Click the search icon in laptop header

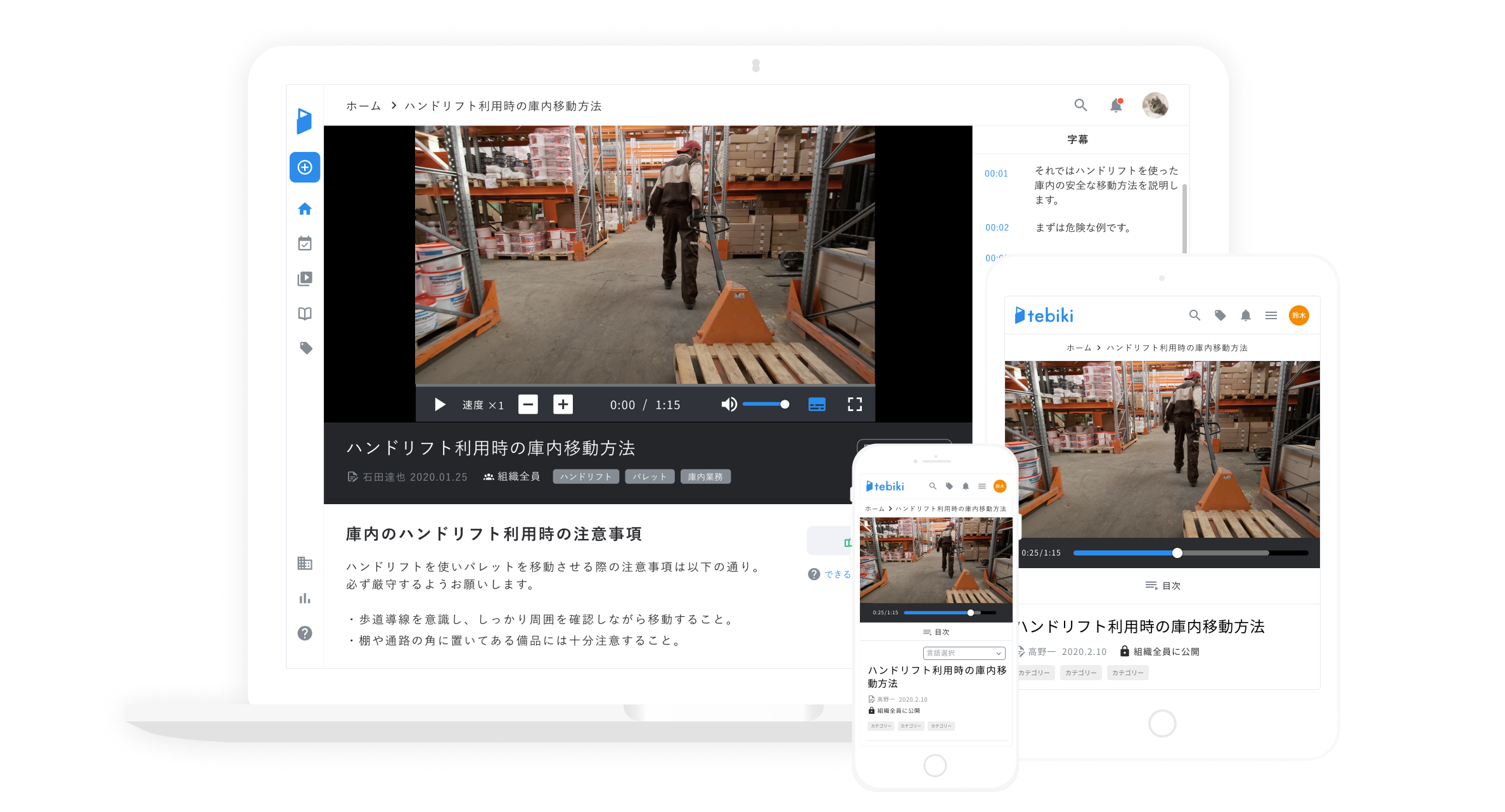tap(1080, 105)
